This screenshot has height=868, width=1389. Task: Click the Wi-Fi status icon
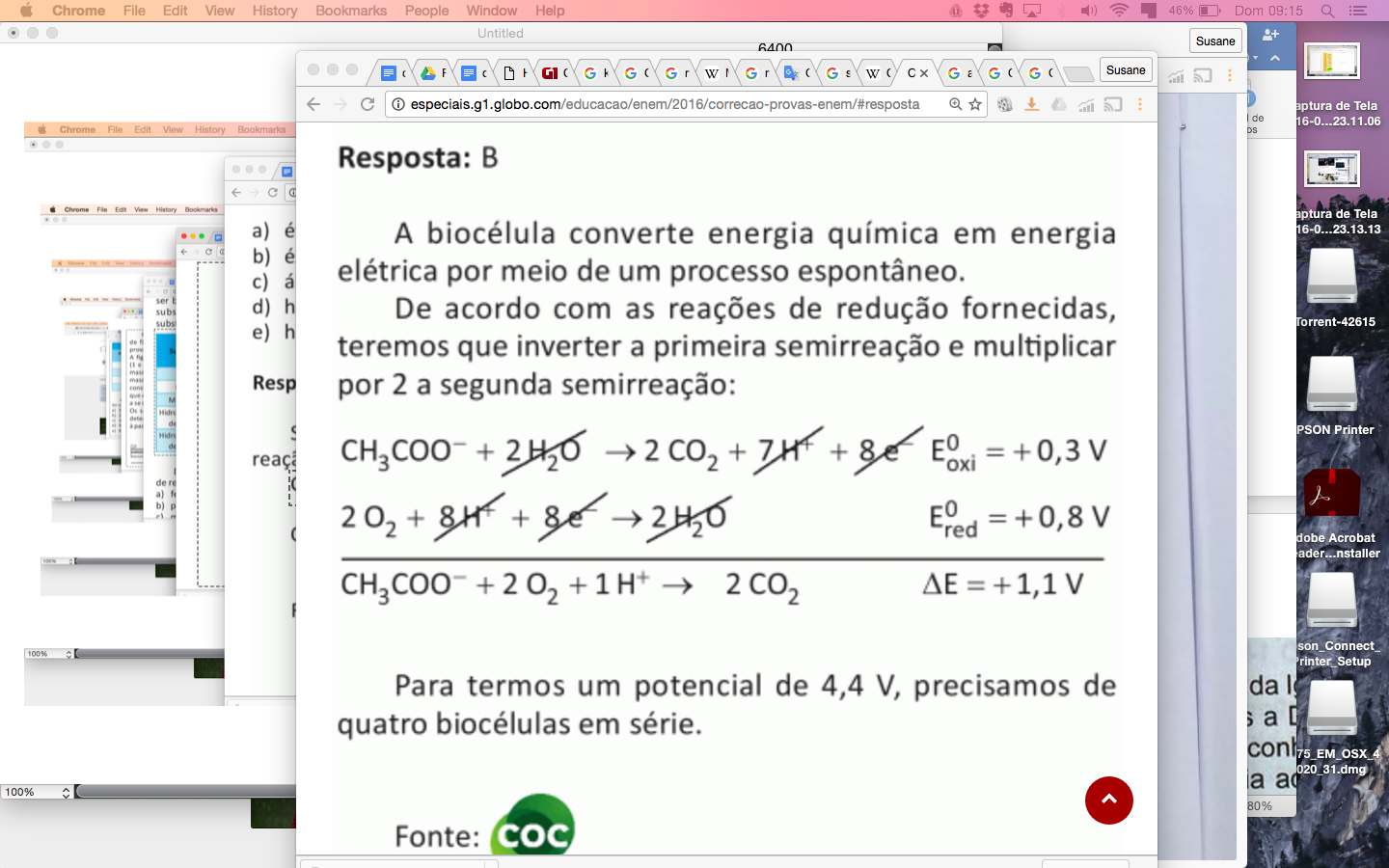tap(1119, 11)
